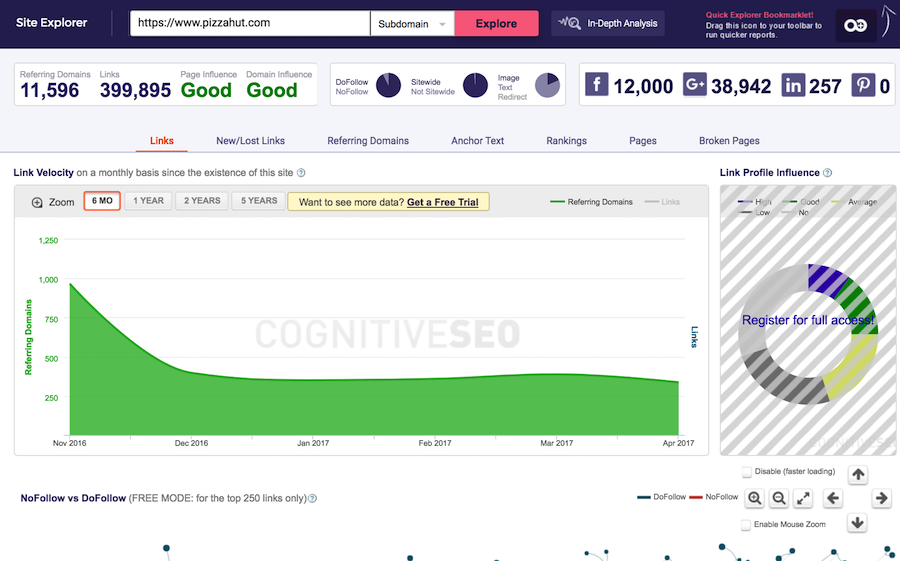Screen dimensions: 900x561
Task: Switch to the Referring Domains tab
Action: coord(368,141)
